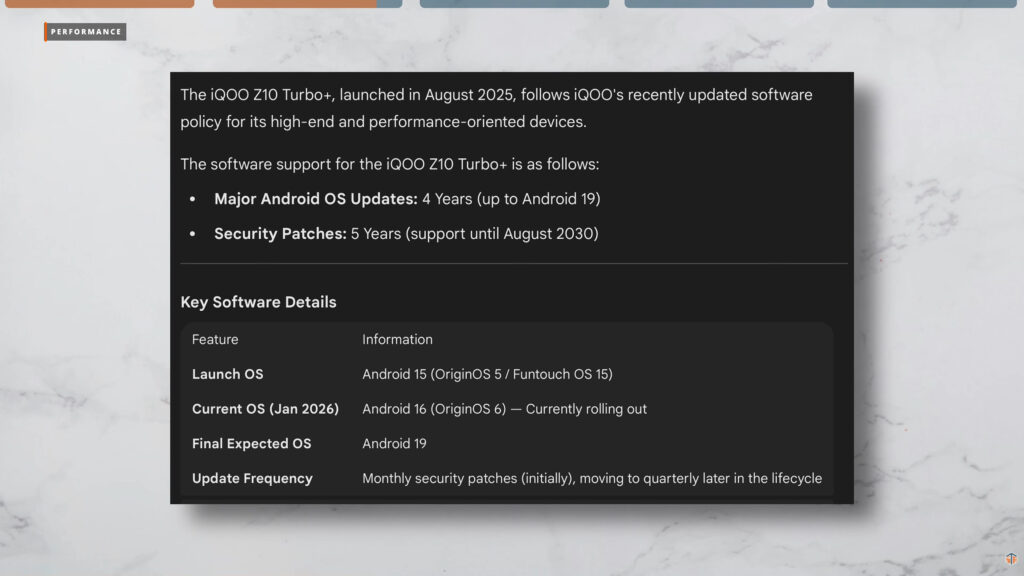Select the PERFORMANCE section label
Image resolution: width=1024 pixels, height=576 pixels.
pos(86,32)
